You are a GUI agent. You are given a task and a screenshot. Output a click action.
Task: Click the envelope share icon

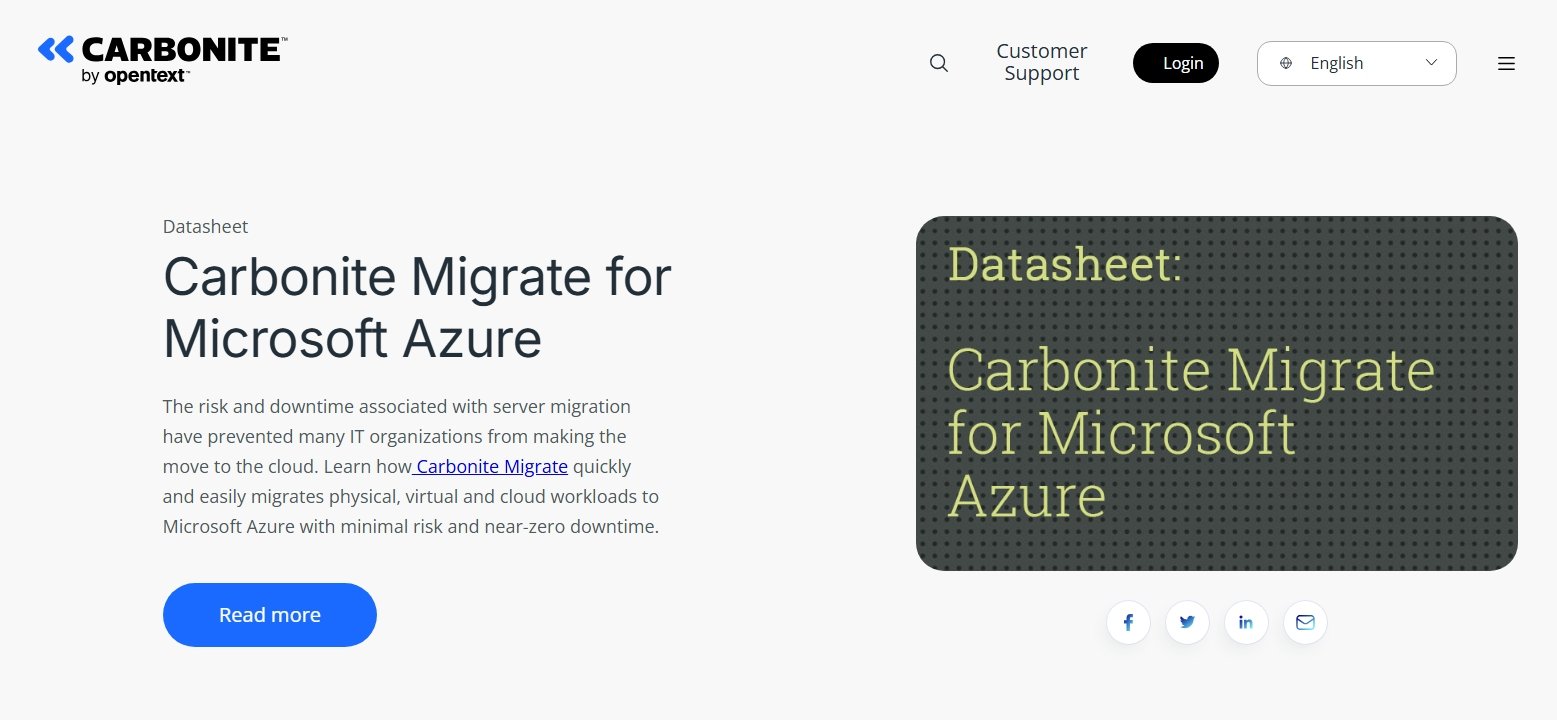coord(1305,621)
